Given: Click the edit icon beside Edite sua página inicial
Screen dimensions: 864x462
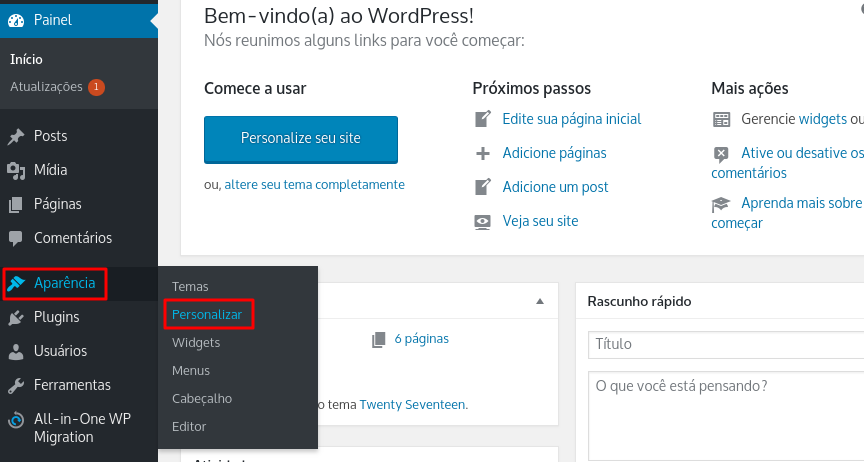Looking at the screenshot, I should tap(483, 119).
